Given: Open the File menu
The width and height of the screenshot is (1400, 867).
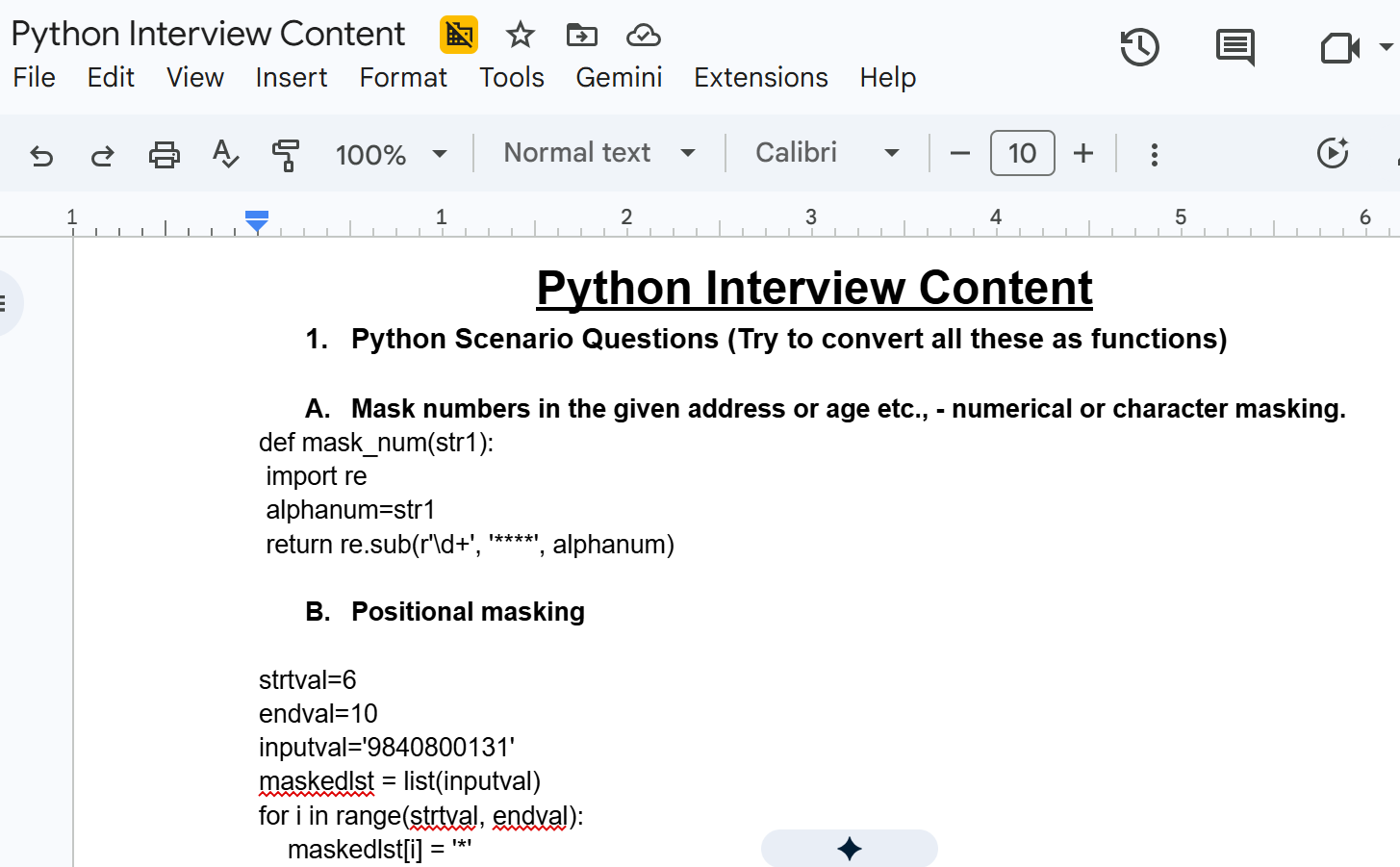Looking at the screenshot, I should coord(35,77).
